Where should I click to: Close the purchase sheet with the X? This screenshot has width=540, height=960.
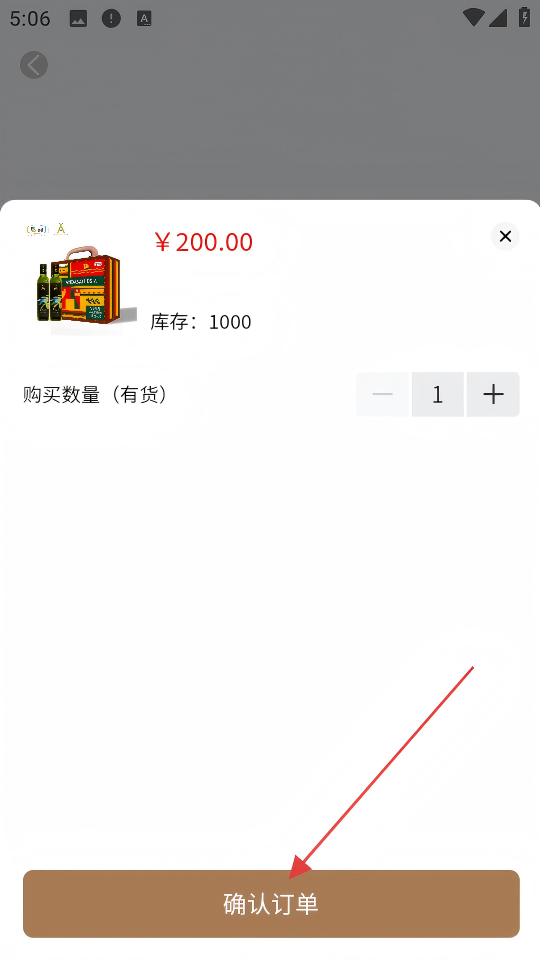505,236
